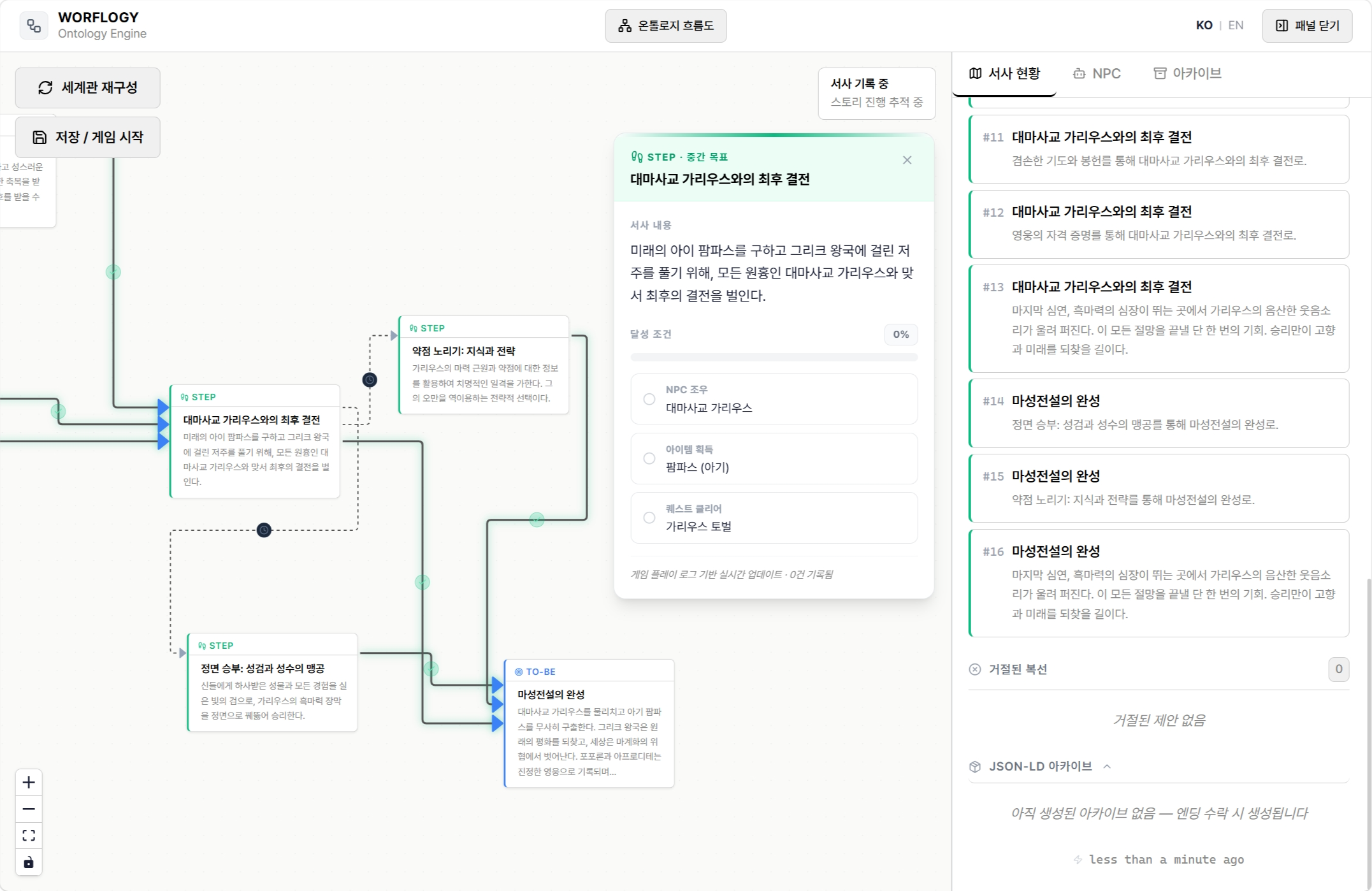Close the side panel with 패널 닫기
The width and height of the screenshot is (1372, 891).
(1307, 25)
